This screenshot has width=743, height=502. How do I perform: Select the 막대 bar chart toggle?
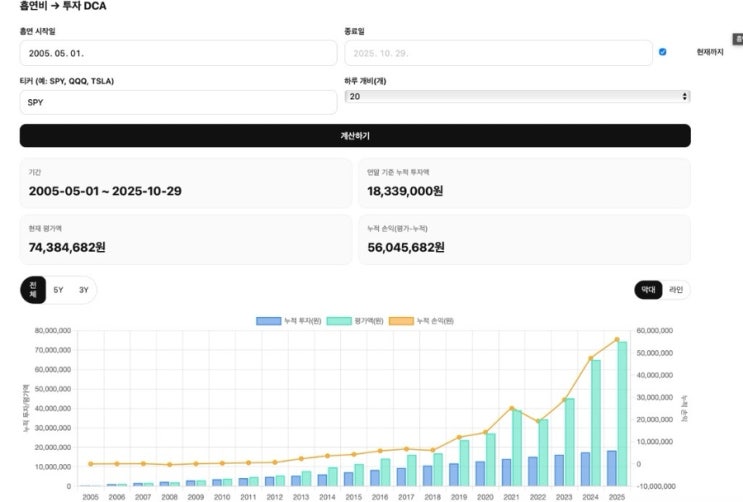pyautogui.click(x=648, y=290)
